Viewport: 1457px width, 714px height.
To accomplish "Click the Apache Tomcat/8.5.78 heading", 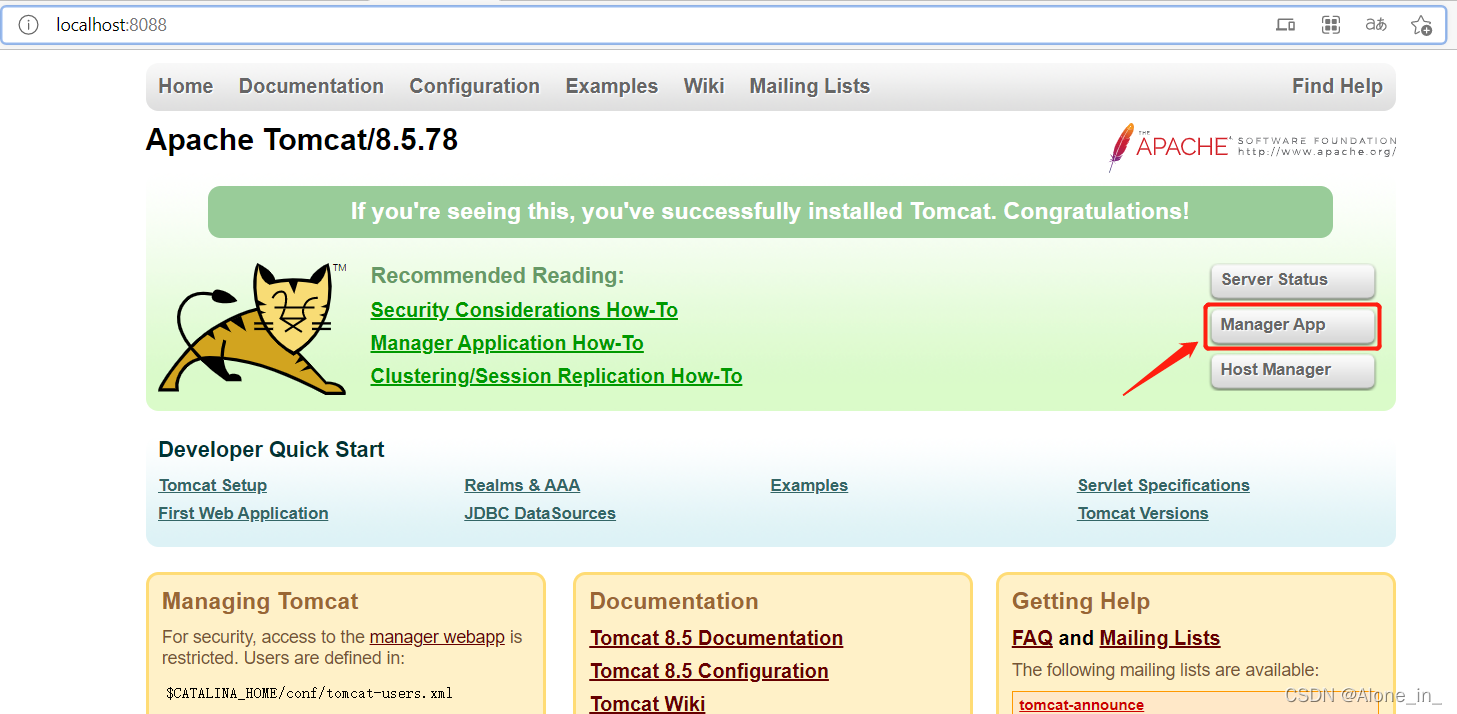I will click(302, 140).
